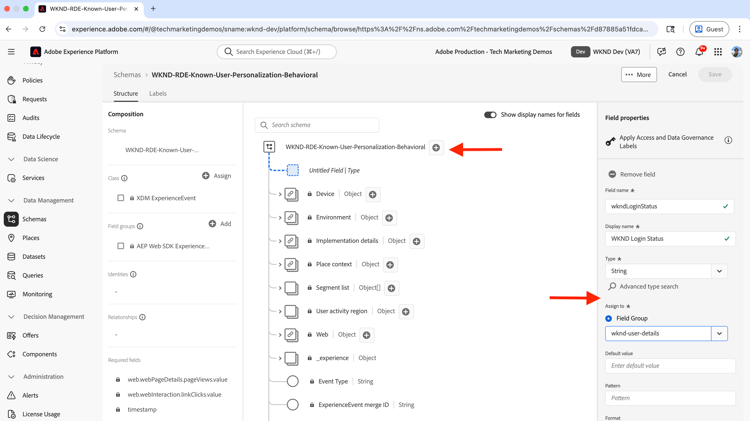Open the Guest browser profile button
750x421 pixels.
(x=709, y=29)
